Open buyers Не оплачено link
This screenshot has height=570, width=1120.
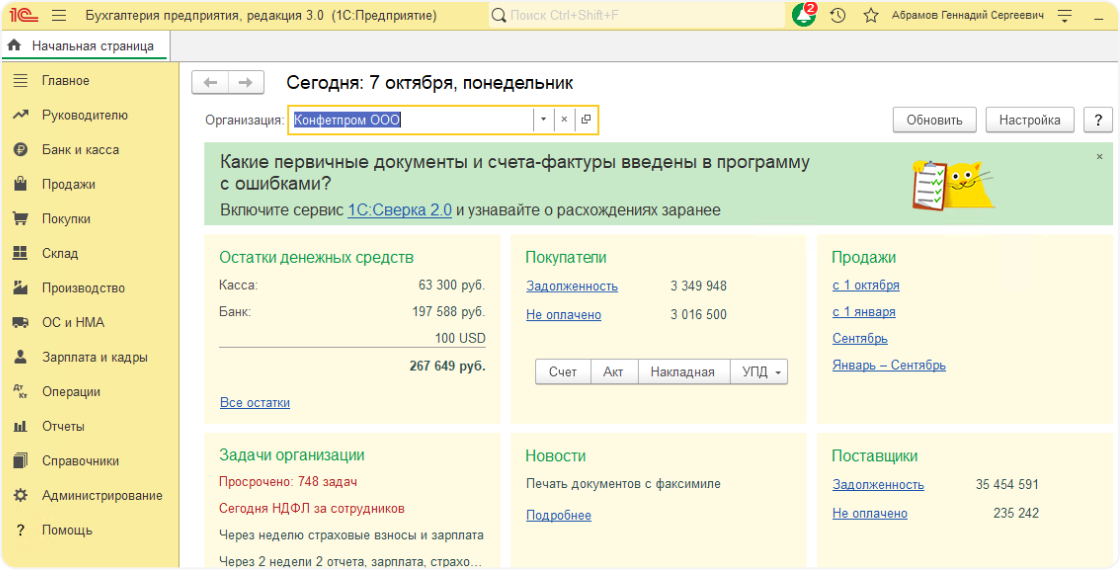pos(564,315)
